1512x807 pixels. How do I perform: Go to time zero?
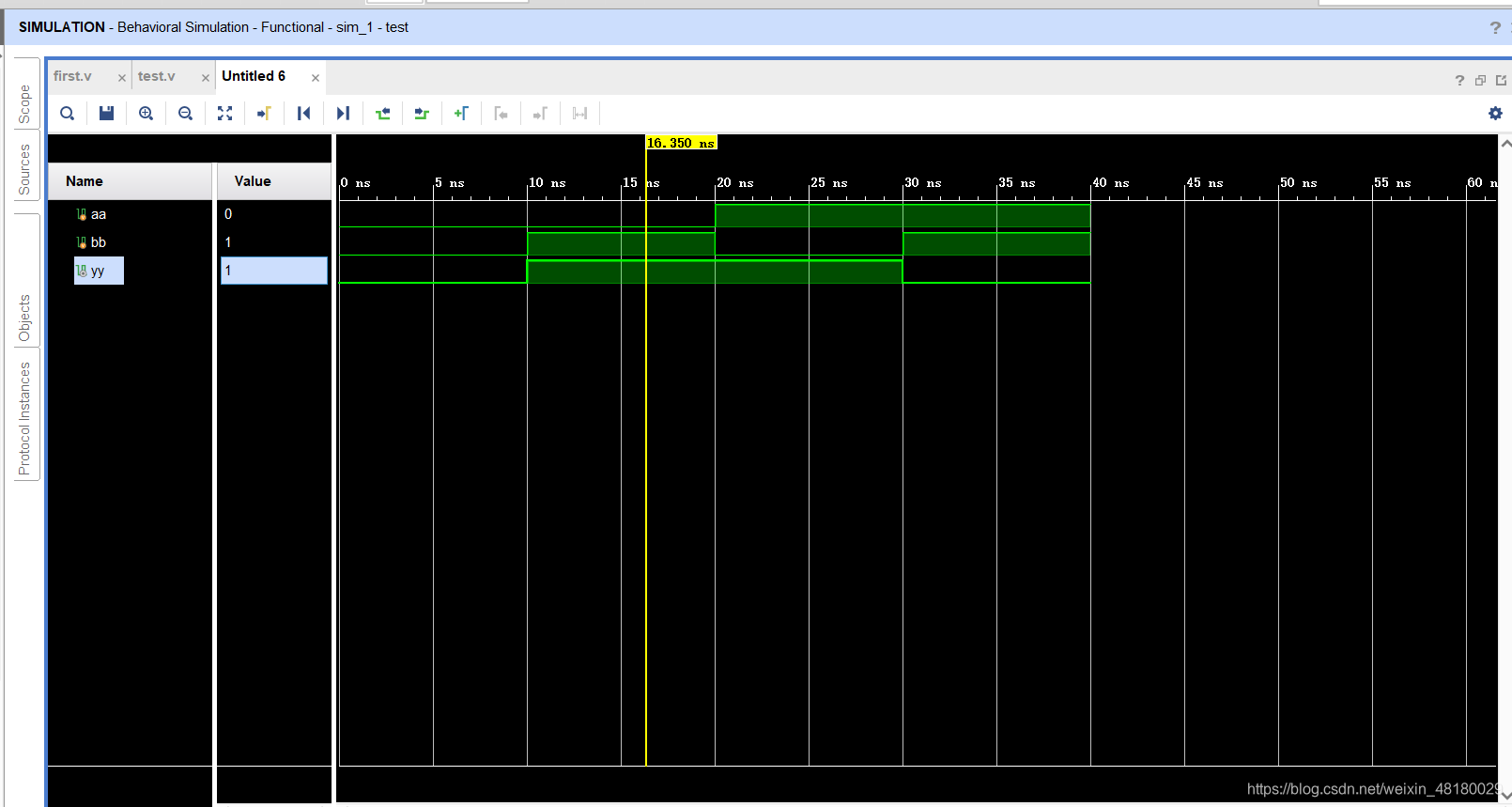coord(303,114)
